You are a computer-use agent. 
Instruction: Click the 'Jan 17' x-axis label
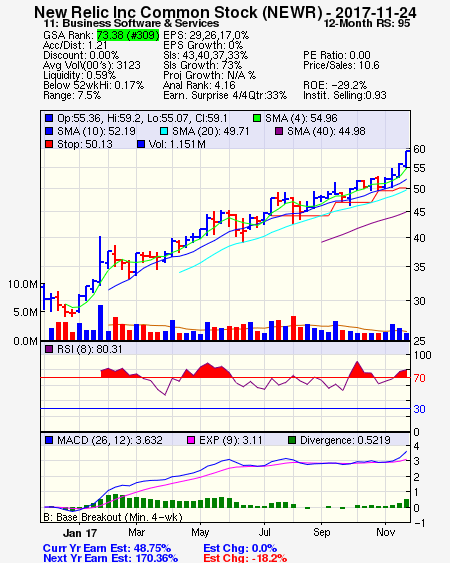pos(80,533)
